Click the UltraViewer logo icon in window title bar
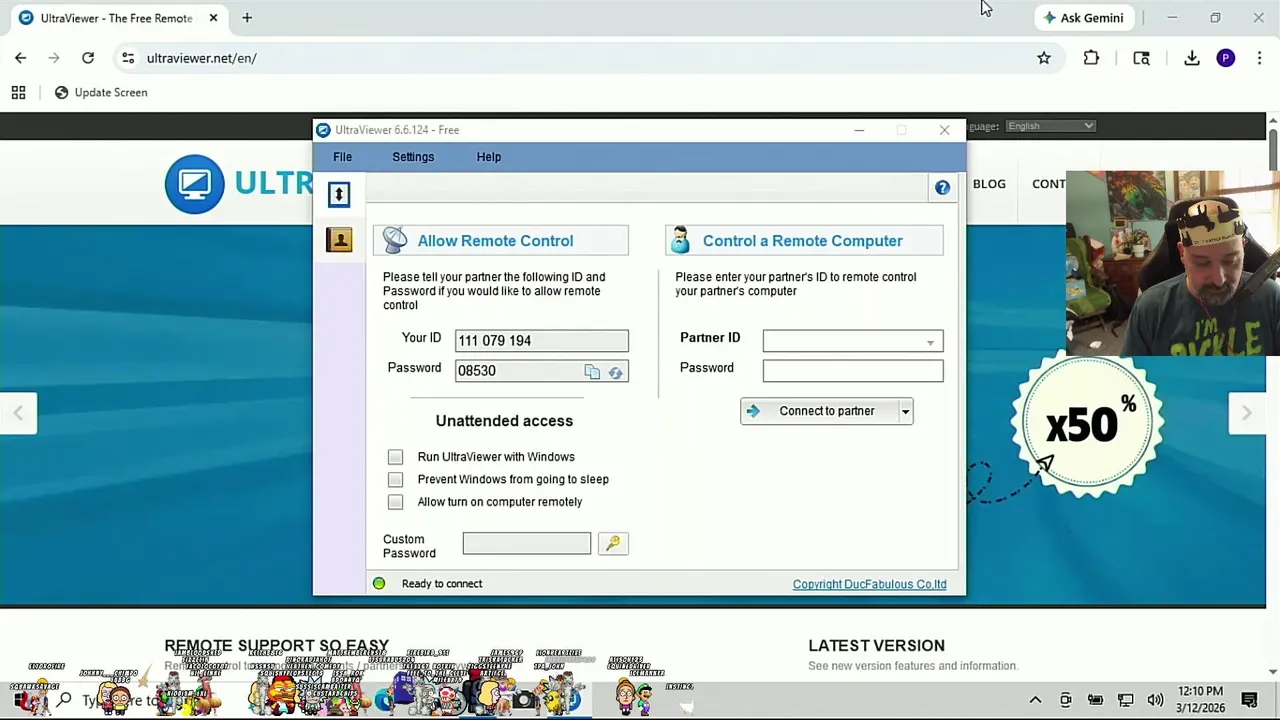1280x720 pixels. (x=323, y=130)
